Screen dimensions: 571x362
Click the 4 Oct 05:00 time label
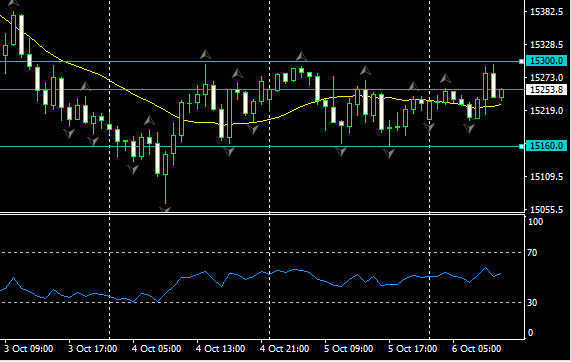(x=157, y=349)
